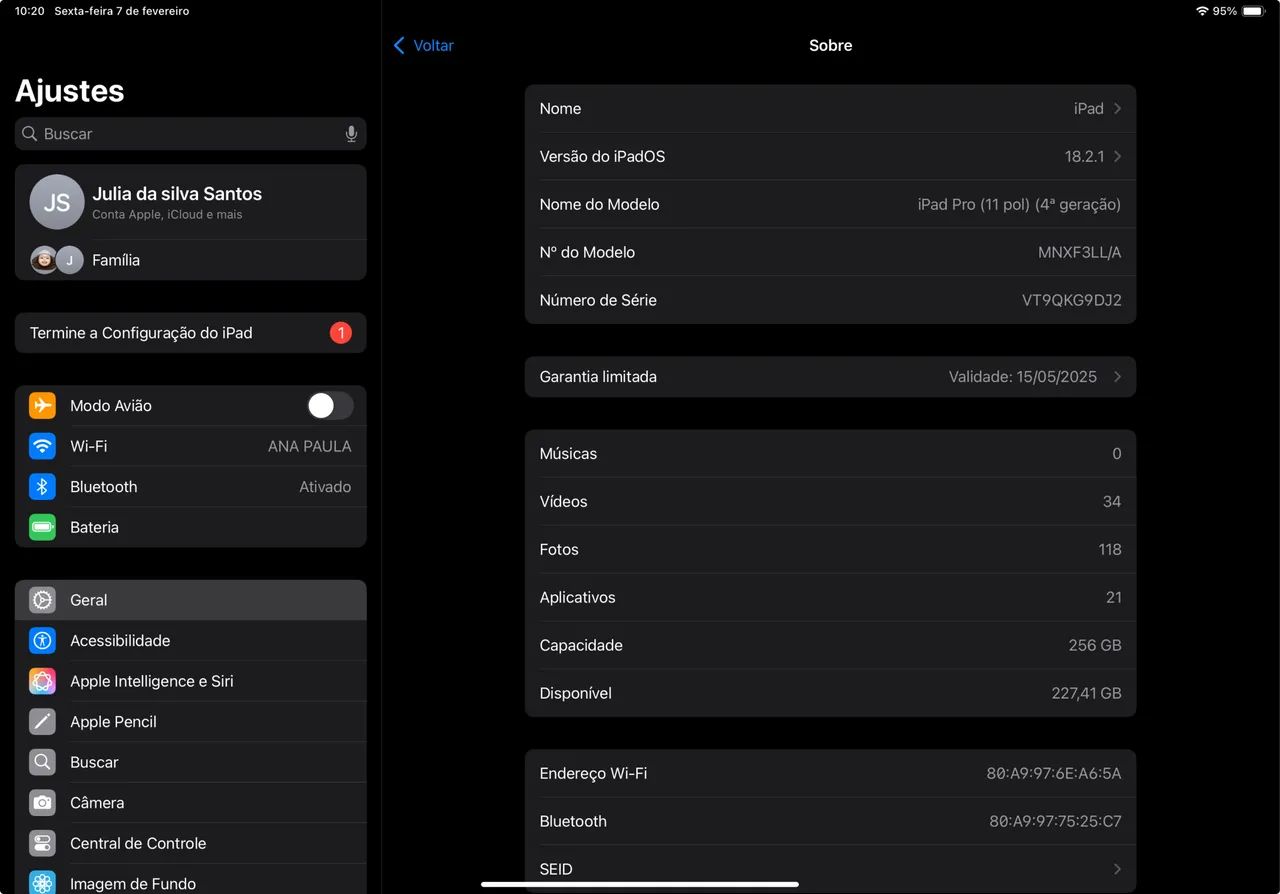1280x894 pixels.
Task: Tap the Buscar magnifier icon in list
Action: 42,762
